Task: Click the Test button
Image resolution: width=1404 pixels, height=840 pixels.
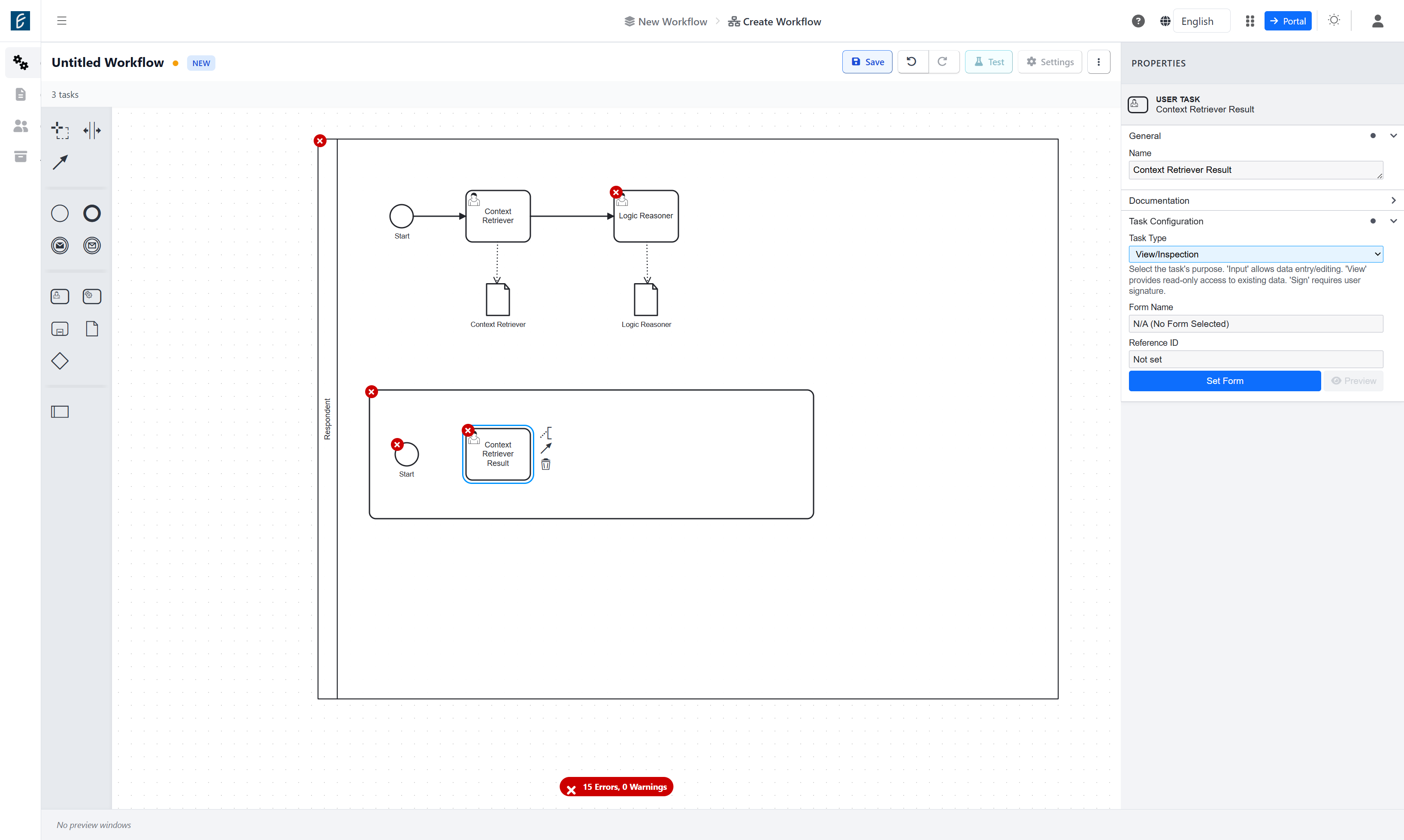Action: pyautogui.click(x=989, y=62)
